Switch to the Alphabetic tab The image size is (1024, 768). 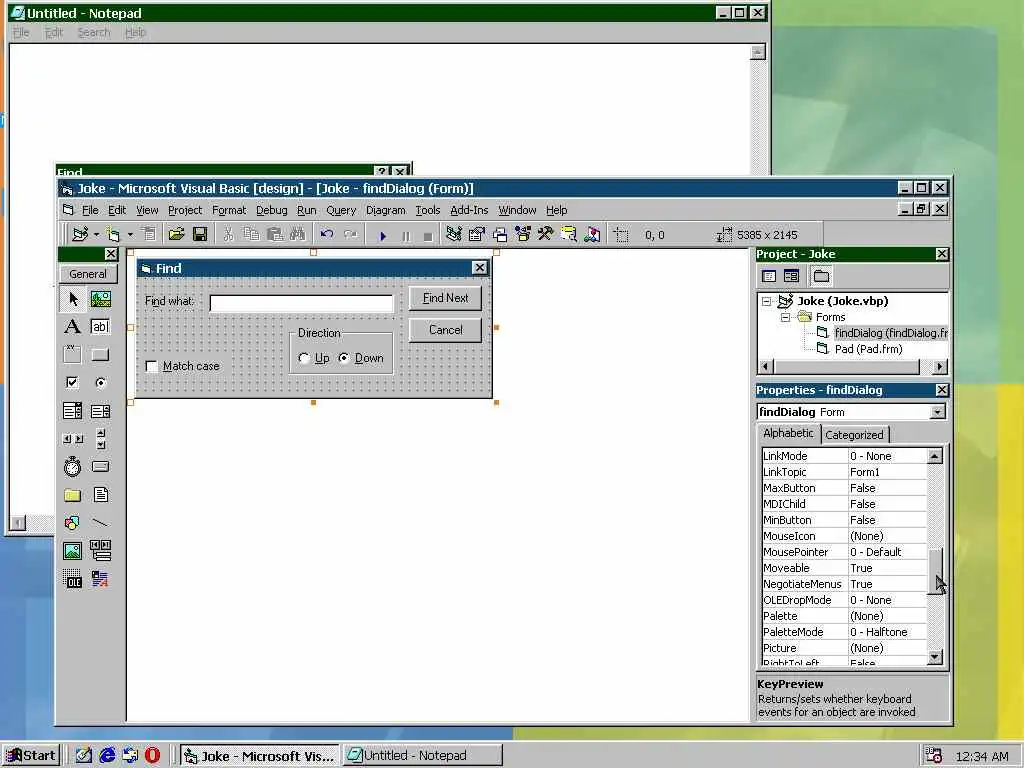click(x=788, y=434)
